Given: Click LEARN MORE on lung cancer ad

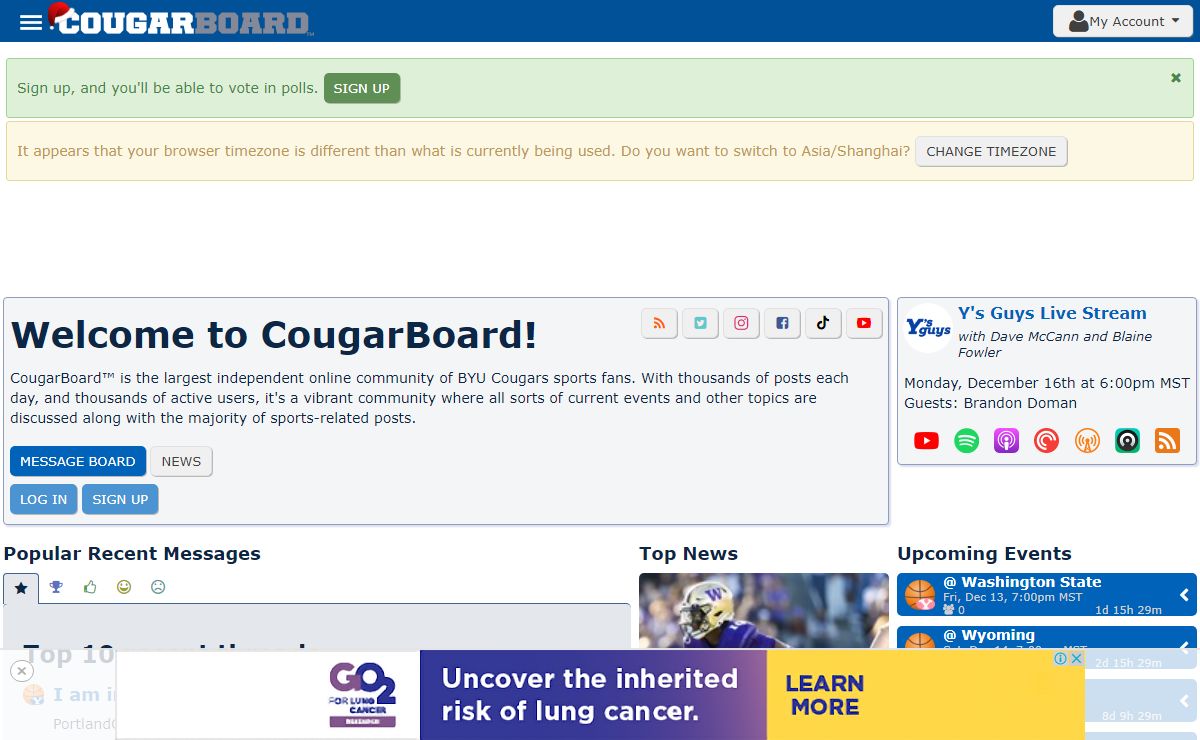Looking at the screenshot, I should (x=824, y=695).
